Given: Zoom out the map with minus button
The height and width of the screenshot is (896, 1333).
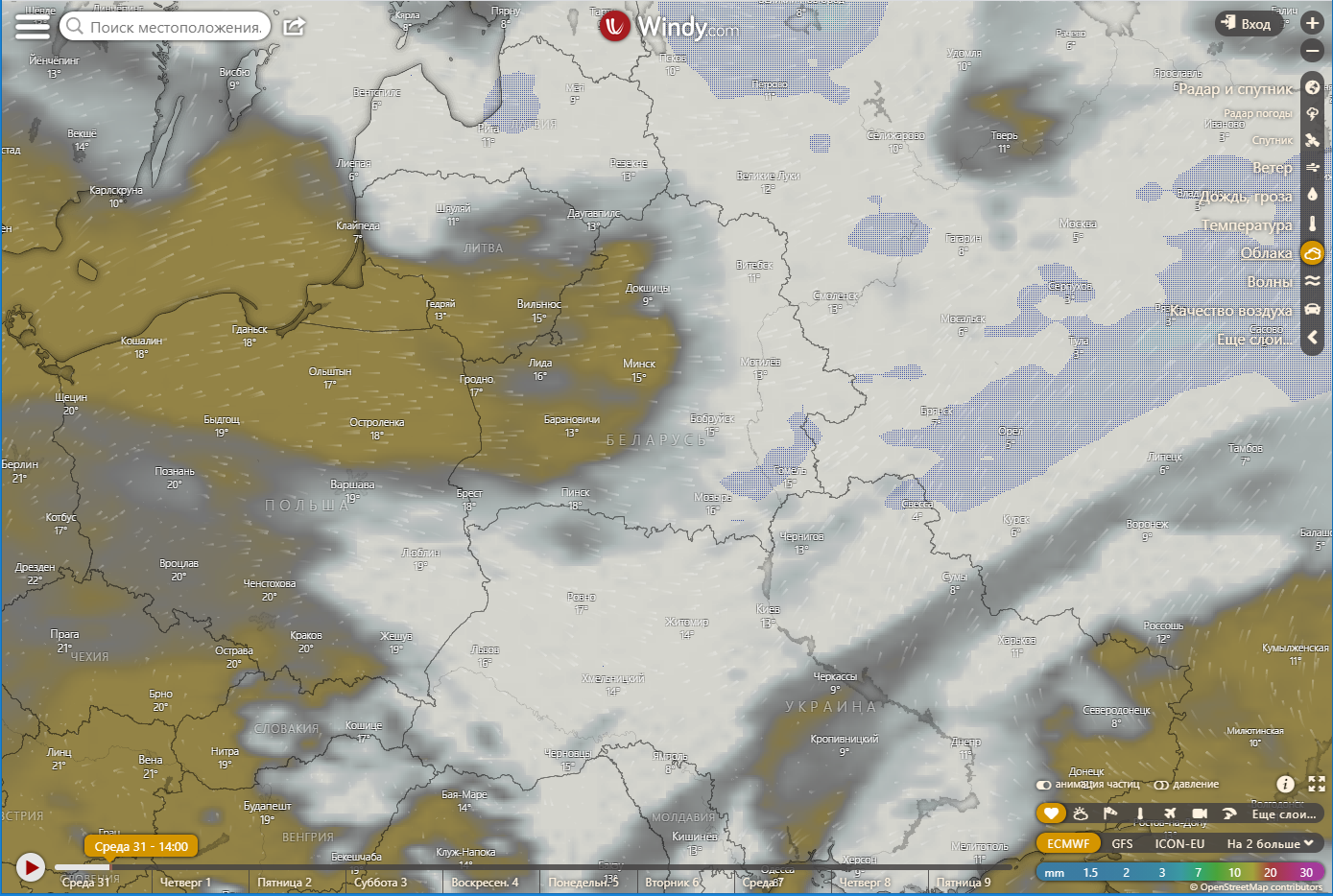Looking at the screenshot, I should 1312,50.
